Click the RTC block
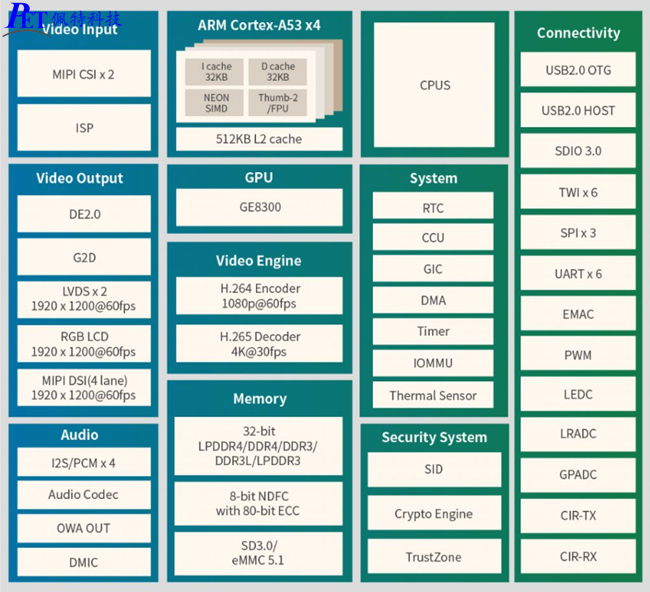This screenshot has width=650, height=592. click(433, 206)
